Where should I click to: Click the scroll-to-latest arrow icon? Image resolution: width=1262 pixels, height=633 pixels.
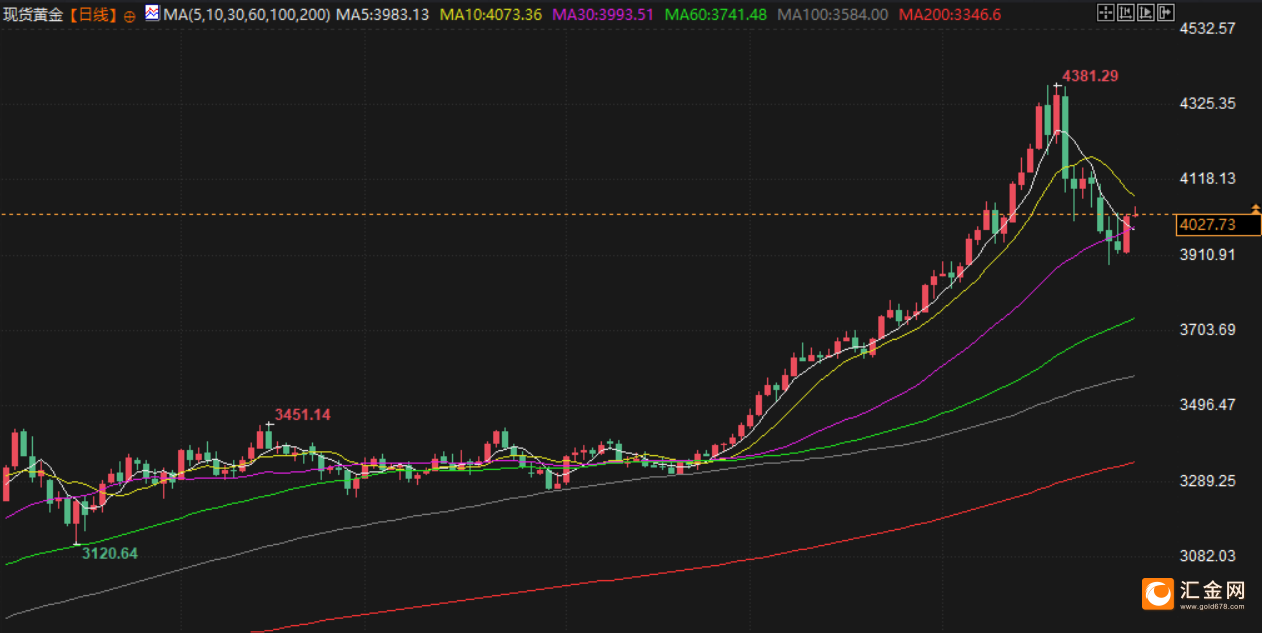coord(1164,13)
